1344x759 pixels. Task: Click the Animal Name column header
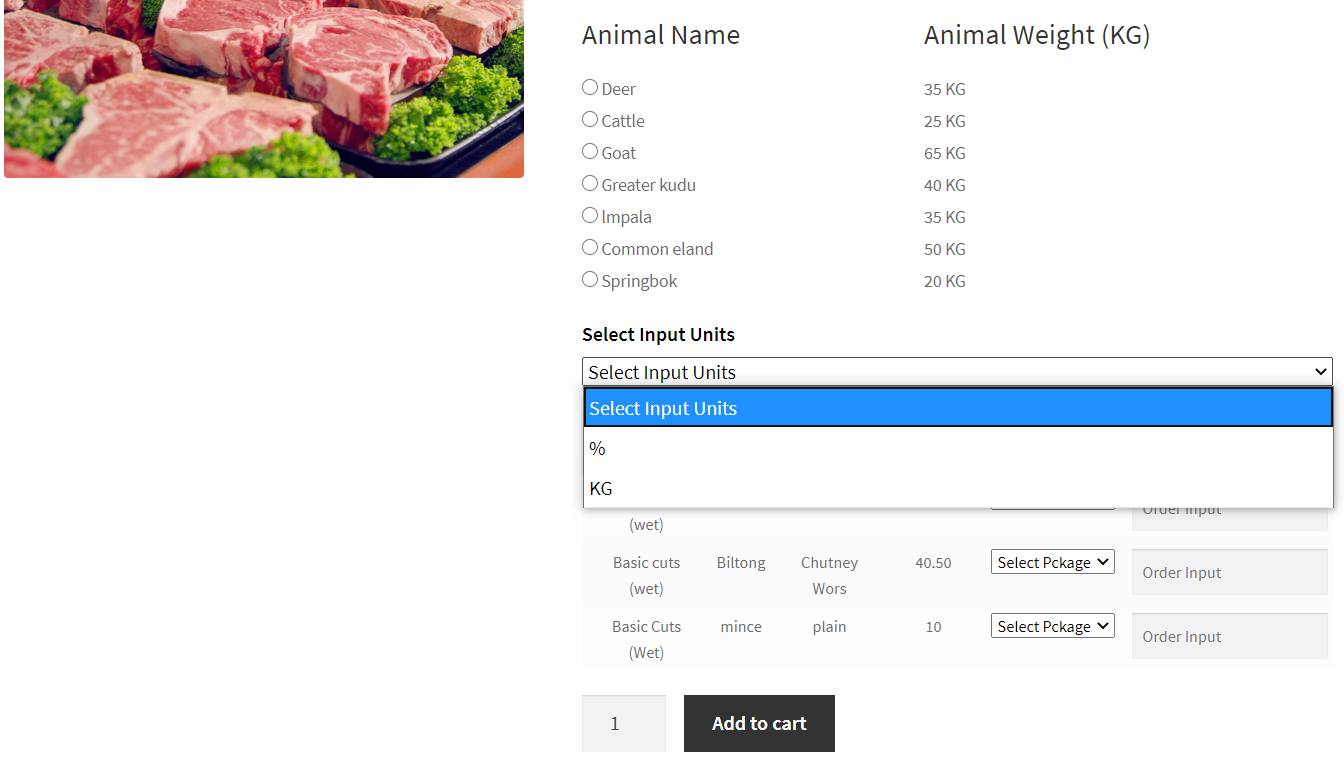coord(660,35)
